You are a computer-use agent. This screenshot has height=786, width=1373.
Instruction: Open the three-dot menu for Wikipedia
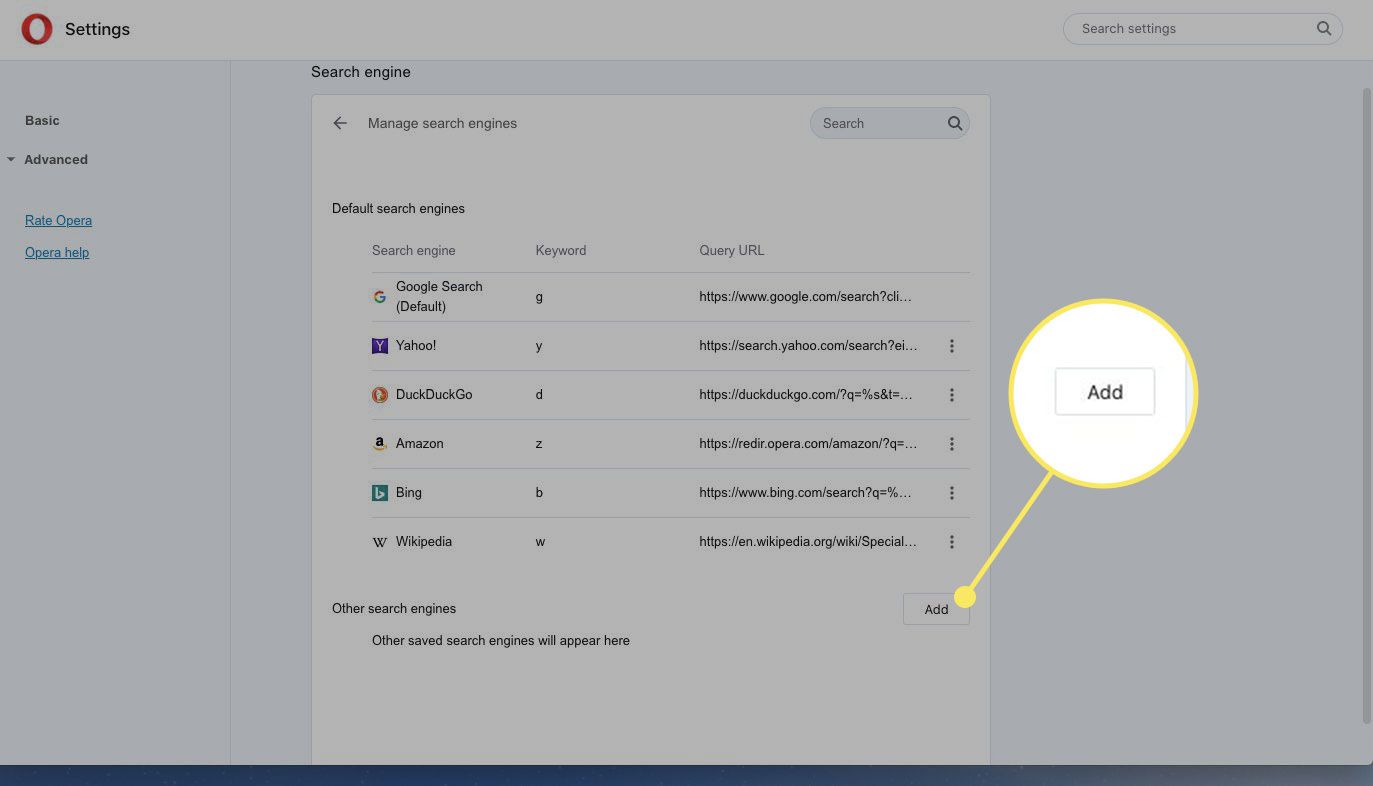[x=952, y=542]
